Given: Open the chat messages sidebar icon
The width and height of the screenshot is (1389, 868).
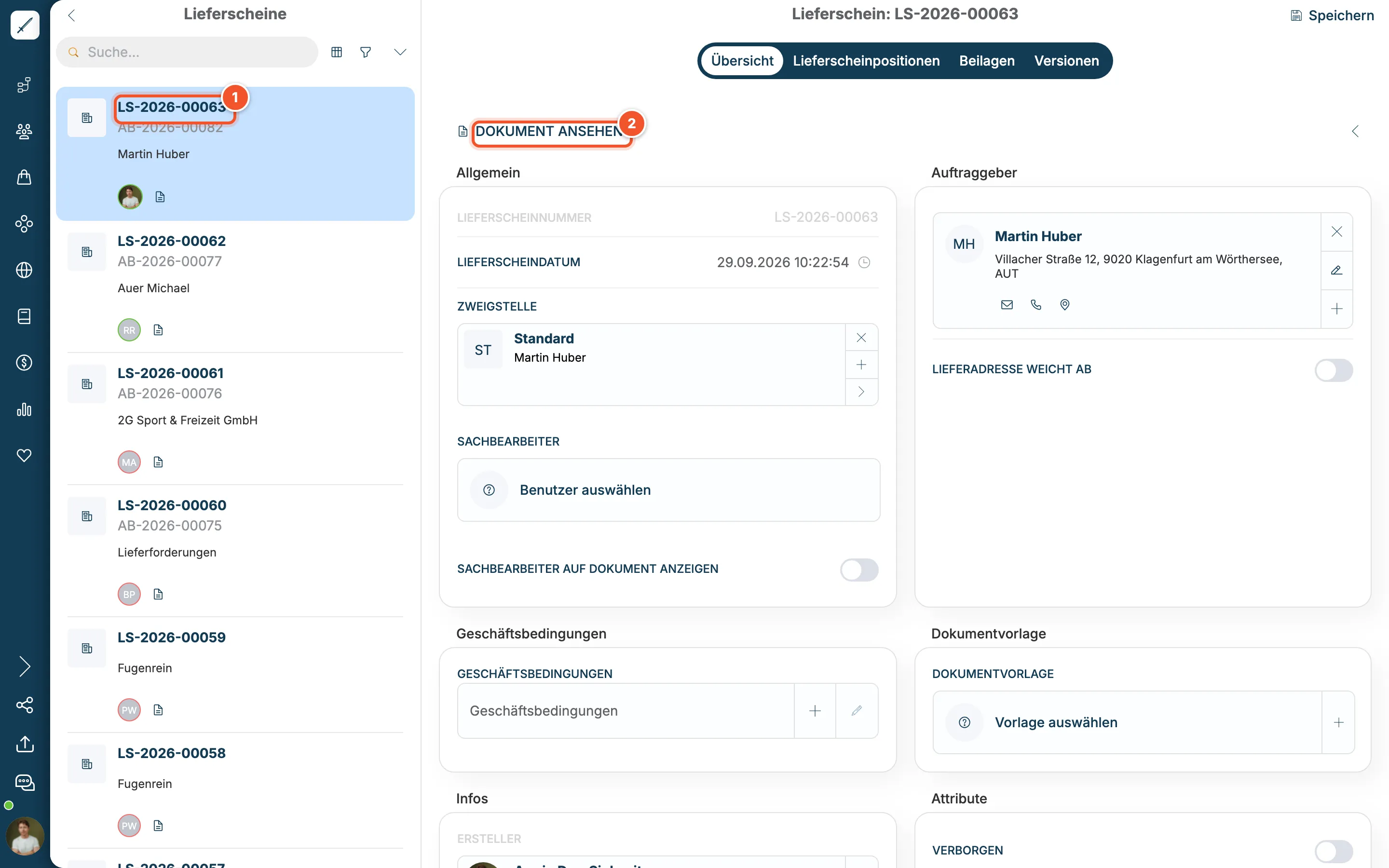Looking at the screenshot, I should point(25,783).
